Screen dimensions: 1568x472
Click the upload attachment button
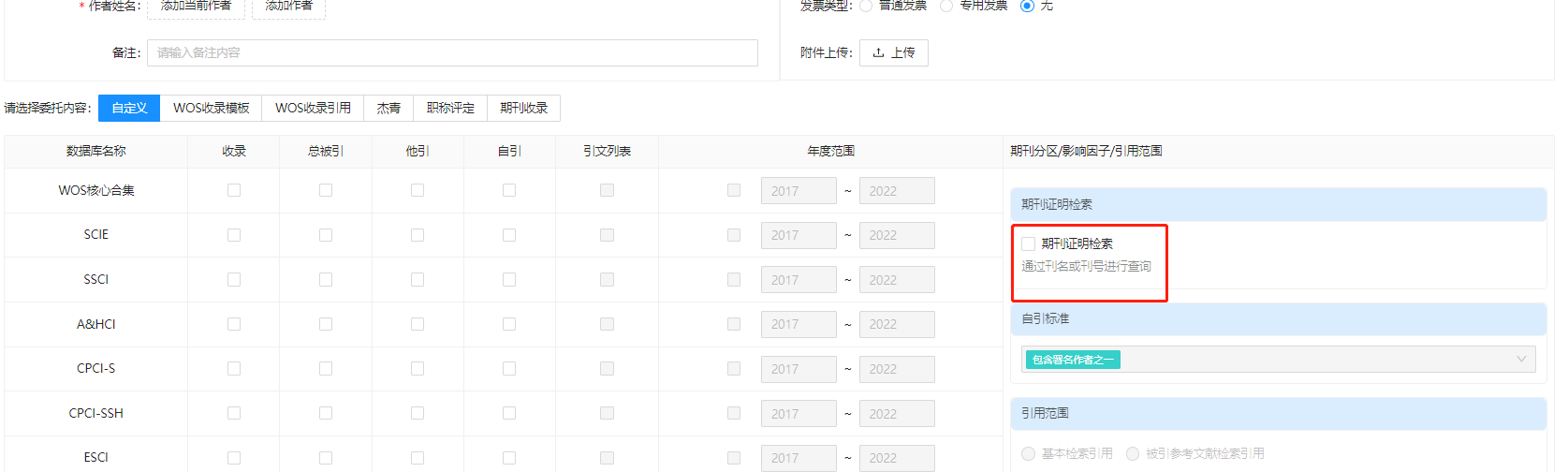pyautogui.click(x=893, y=53)
